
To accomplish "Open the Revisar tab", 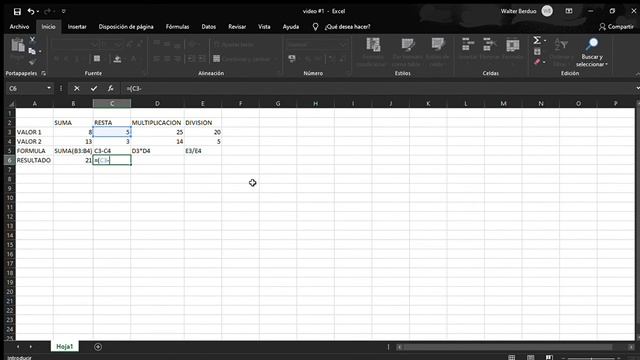I will [237, 27].
